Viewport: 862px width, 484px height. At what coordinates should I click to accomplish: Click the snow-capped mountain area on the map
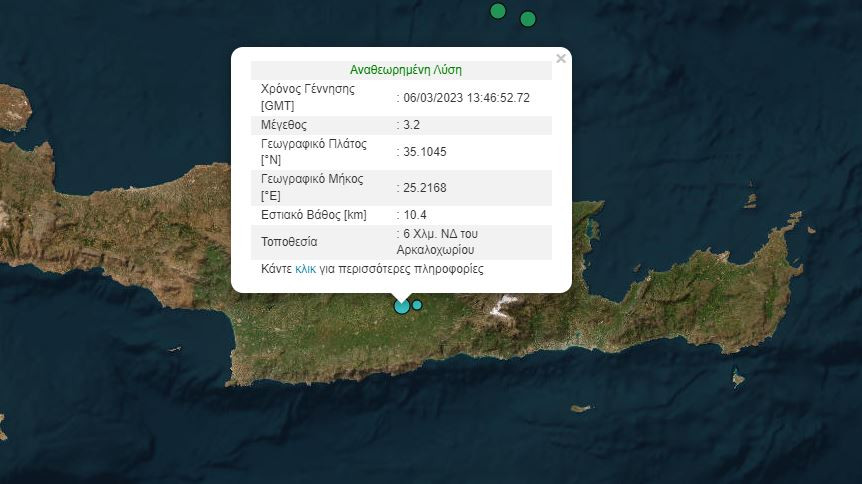tap(503, 305)
